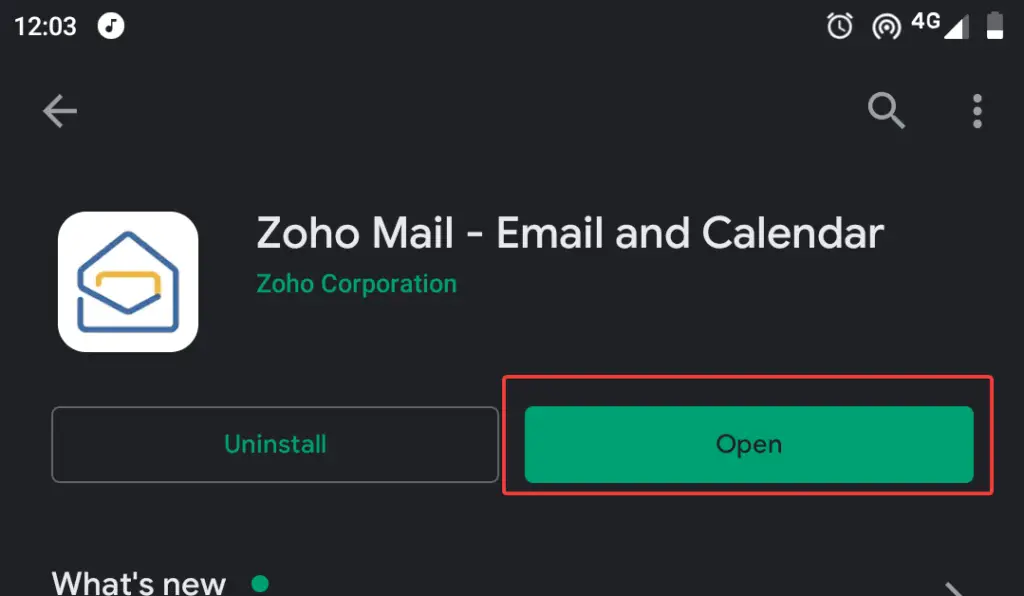1024x596 pixels.
Task: Open the three-dot more options menu
Action: tap(977, 111)
